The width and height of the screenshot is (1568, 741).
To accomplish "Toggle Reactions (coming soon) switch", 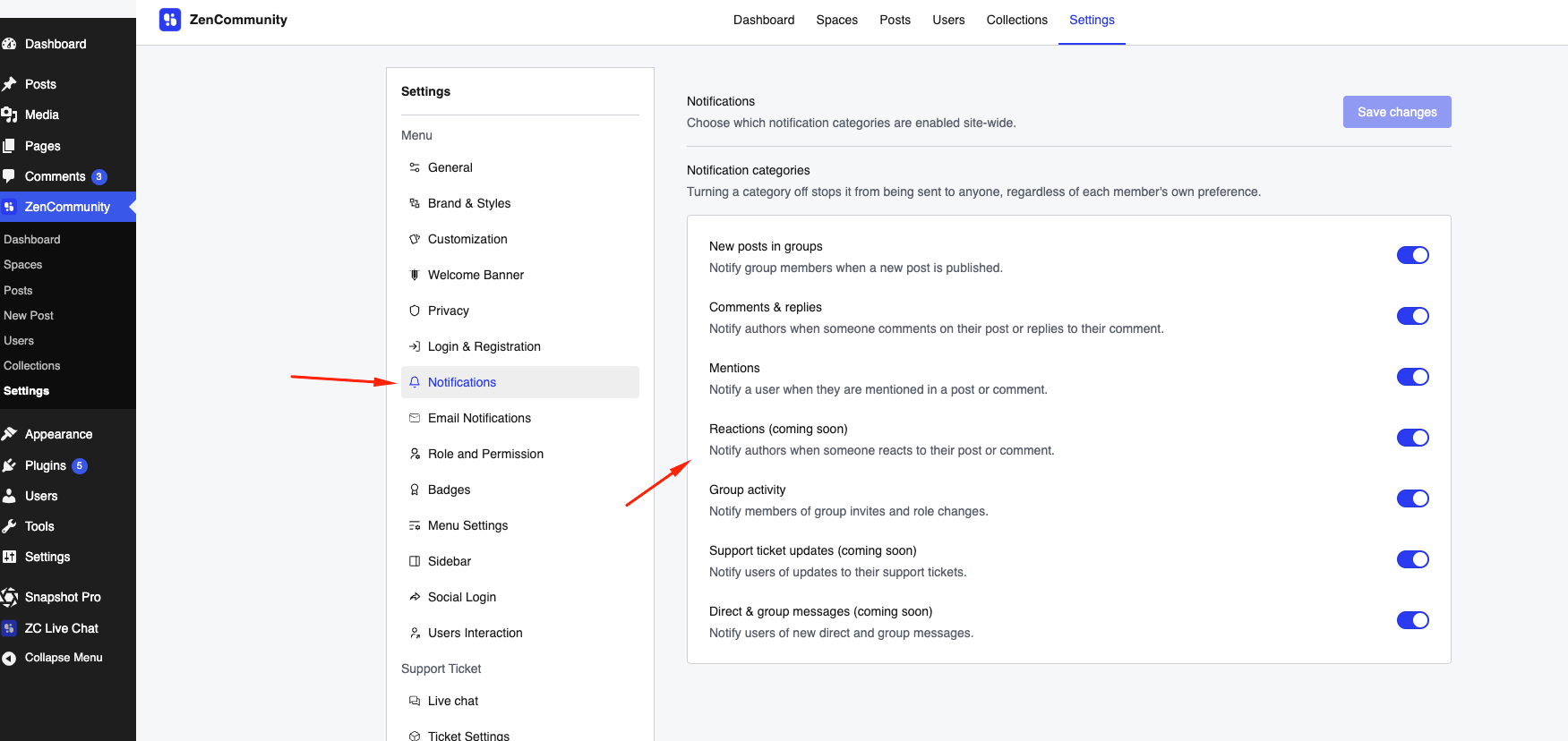I will point(1412,438).
